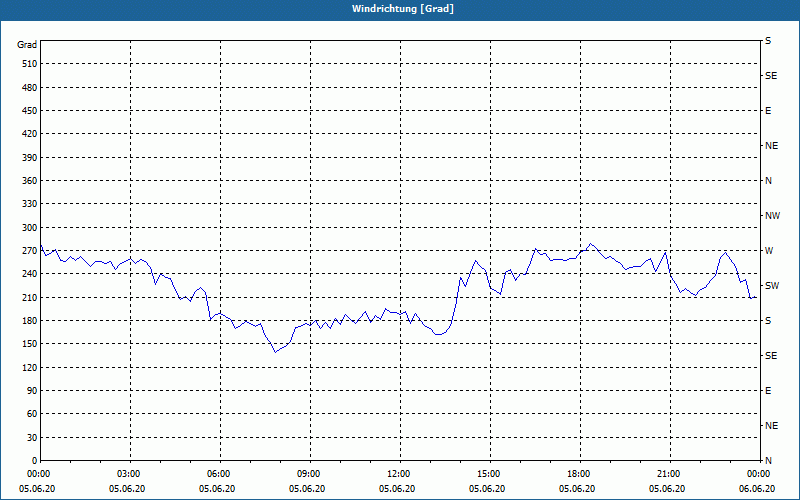The height and width of the screenshot is (500, 800).
Task: Select the 06.06.20 date label
Action: (757, 489)
